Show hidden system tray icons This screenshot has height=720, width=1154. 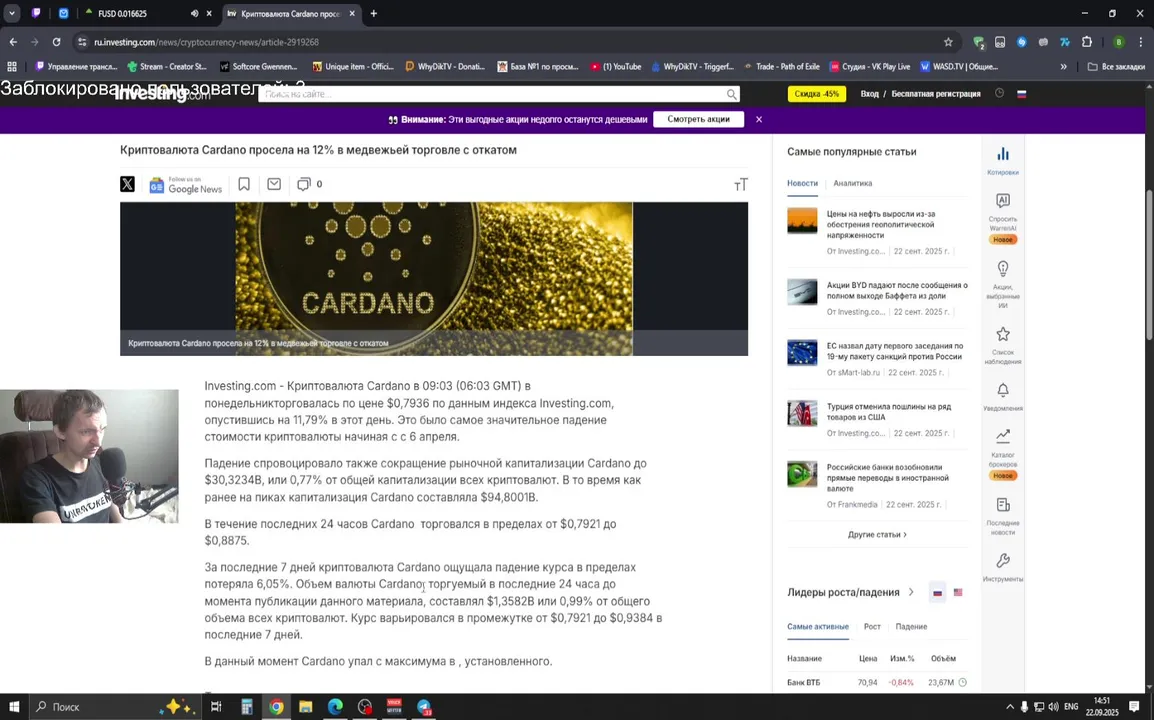click(x=1009, y=707)
